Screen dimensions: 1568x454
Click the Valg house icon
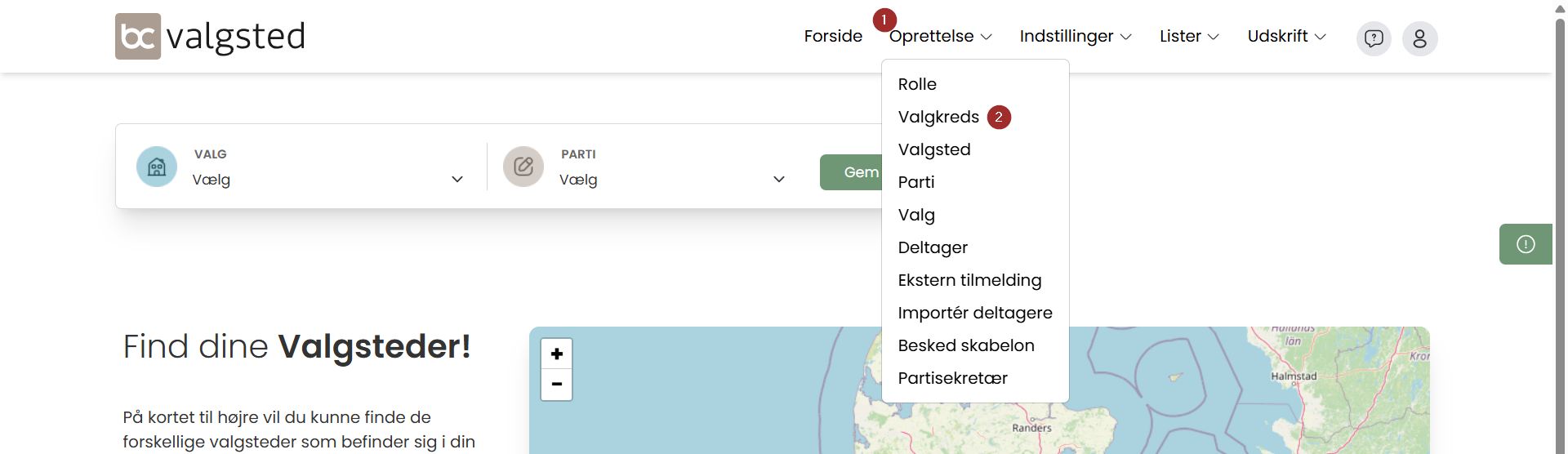157,167
